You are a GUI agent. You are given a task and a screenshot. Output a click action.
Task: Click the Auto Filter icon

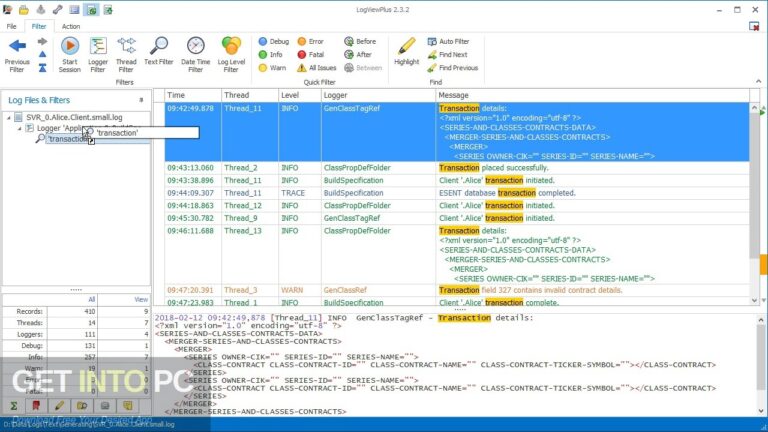432,42
